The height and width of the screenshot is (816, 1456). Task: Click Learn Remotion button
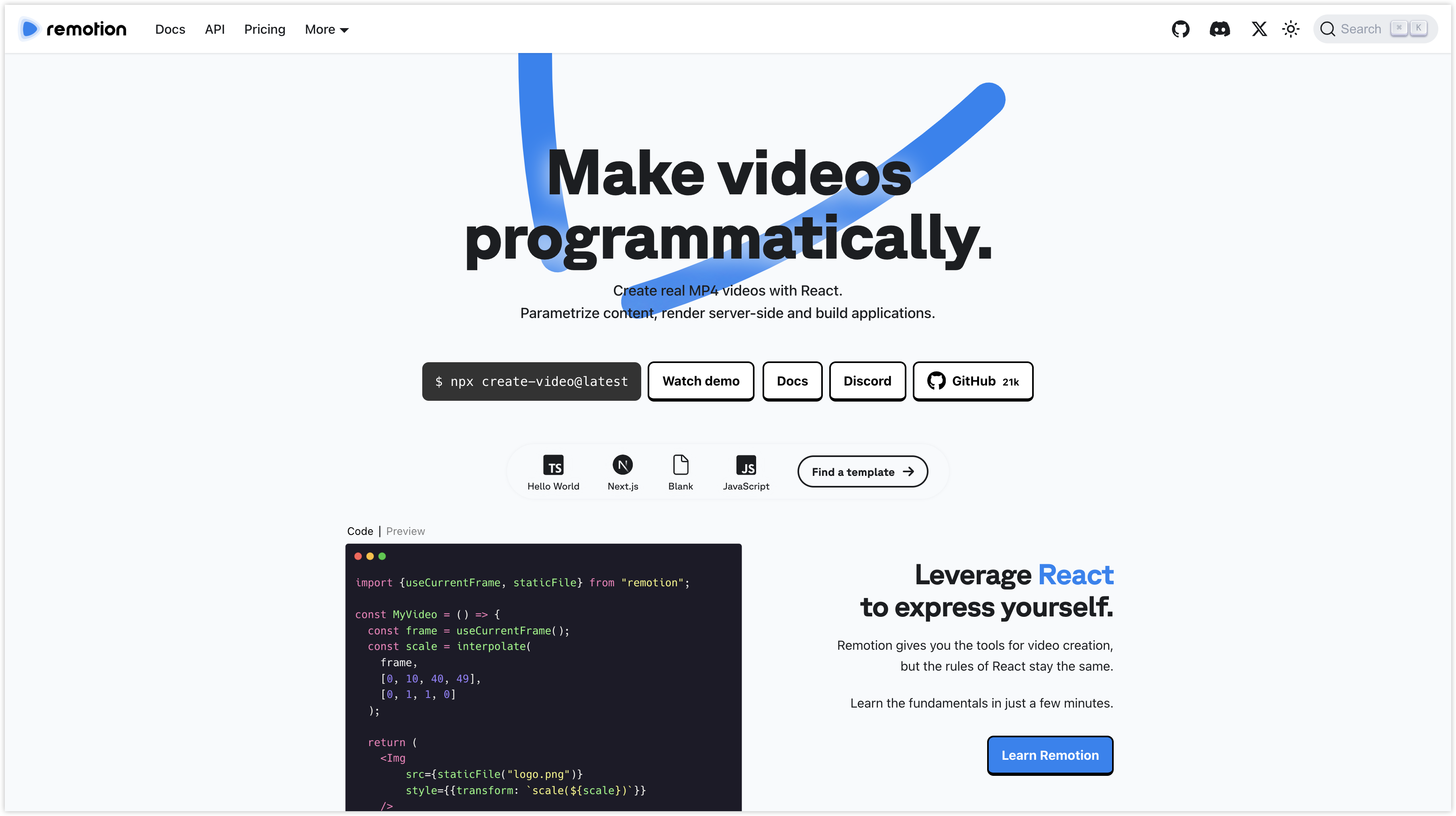[x=1050, y=754]
